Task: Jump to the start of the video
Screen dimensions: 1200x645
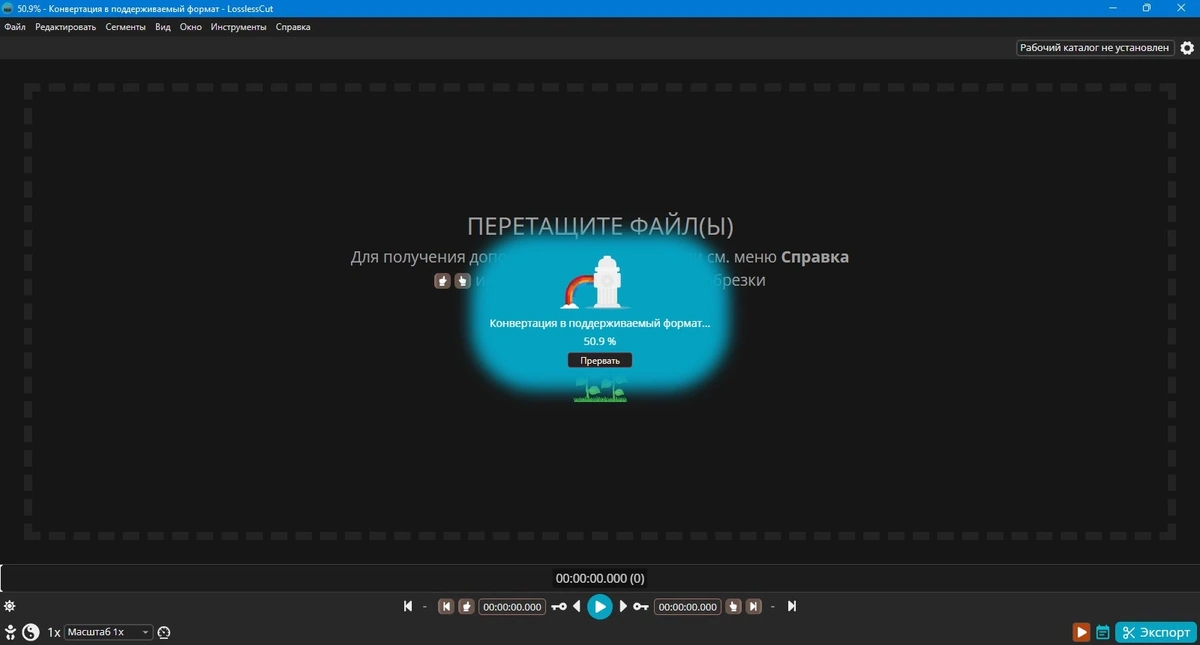Action: click(x=408, y=606)
